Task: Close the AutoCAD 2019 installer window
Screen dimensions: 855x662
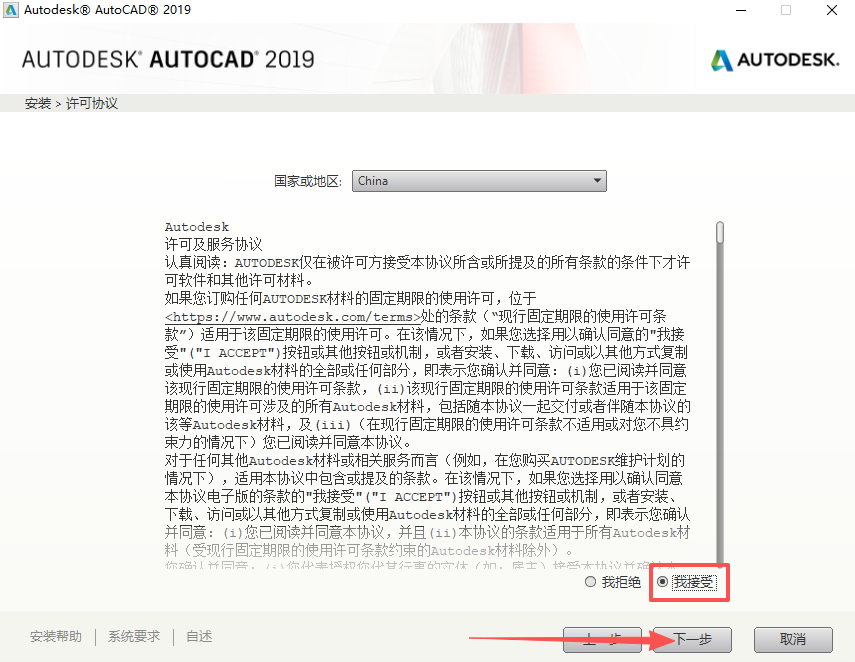Action: tap(832, 10)
